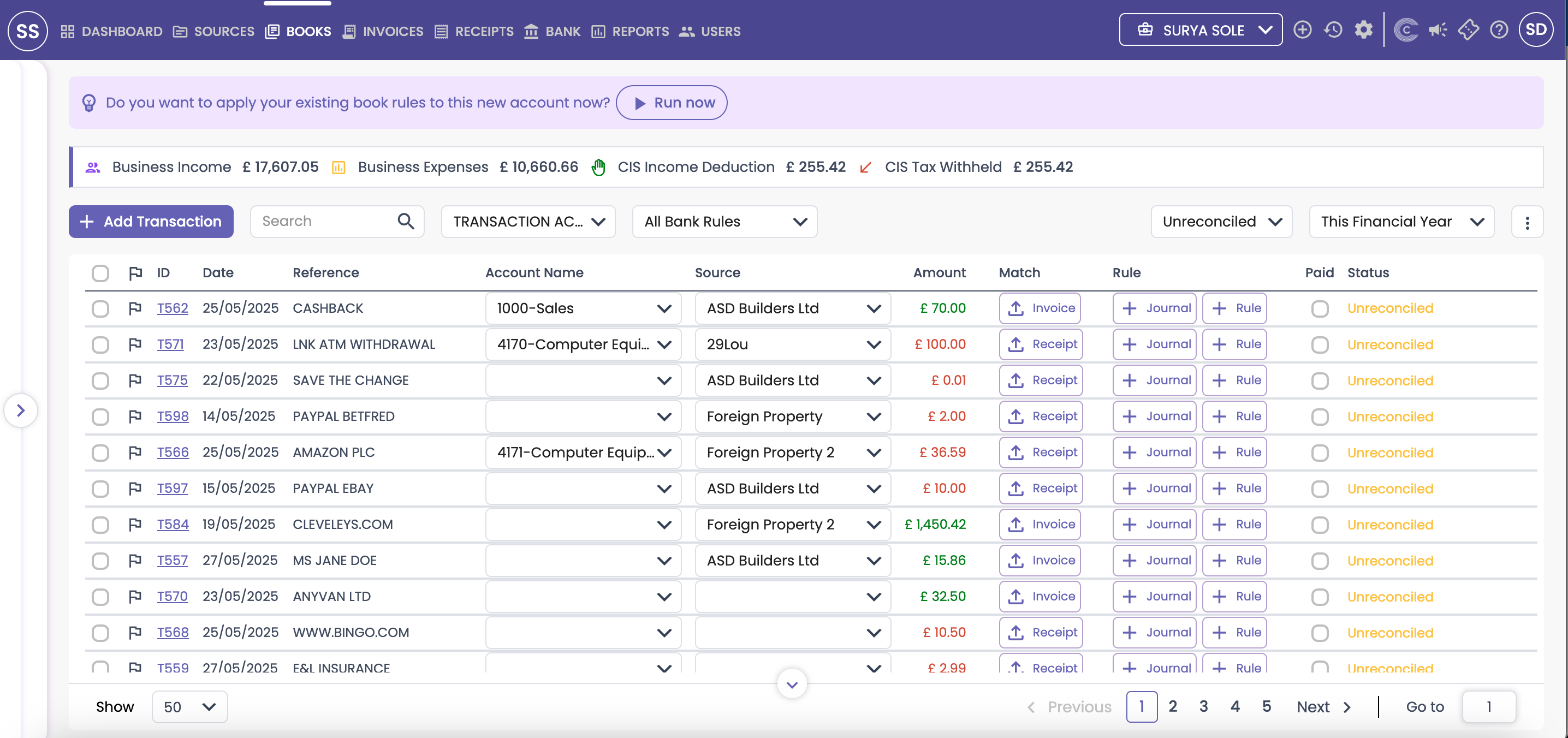This screenshot has height=738, width=1568.
Task: Open the Unreconciled status filter dropdown
Action: (x=1221, y=222)
